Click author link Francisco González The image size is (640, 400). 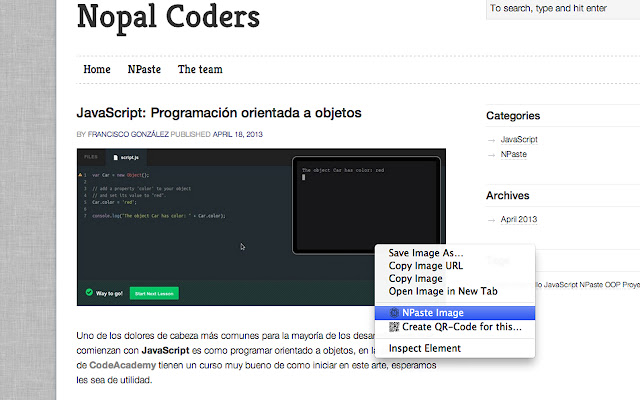[x=128, y=134]
